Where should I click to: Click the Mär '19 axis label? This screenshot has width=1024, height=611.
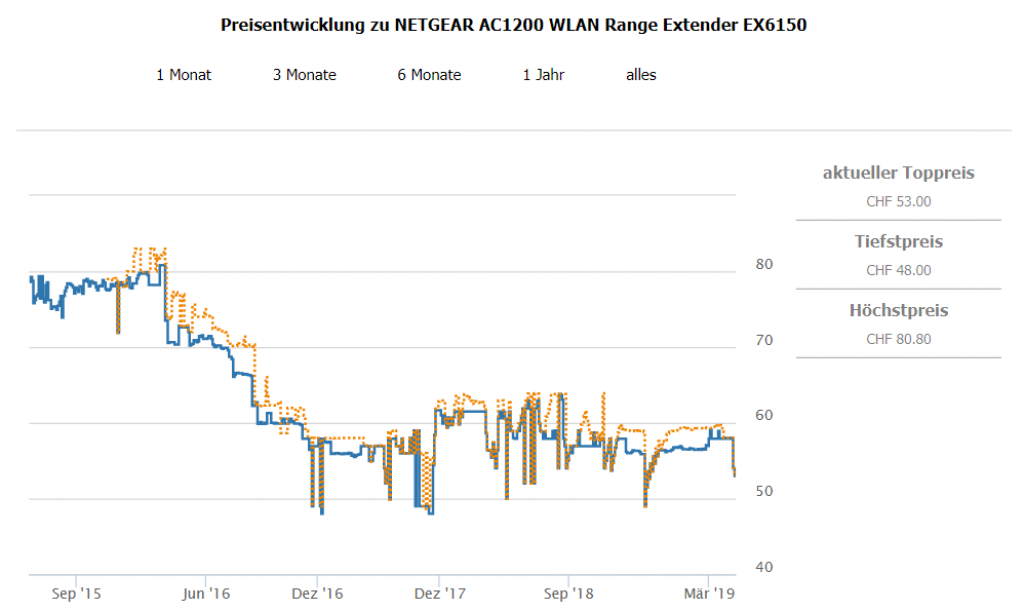tap(708, 593)
